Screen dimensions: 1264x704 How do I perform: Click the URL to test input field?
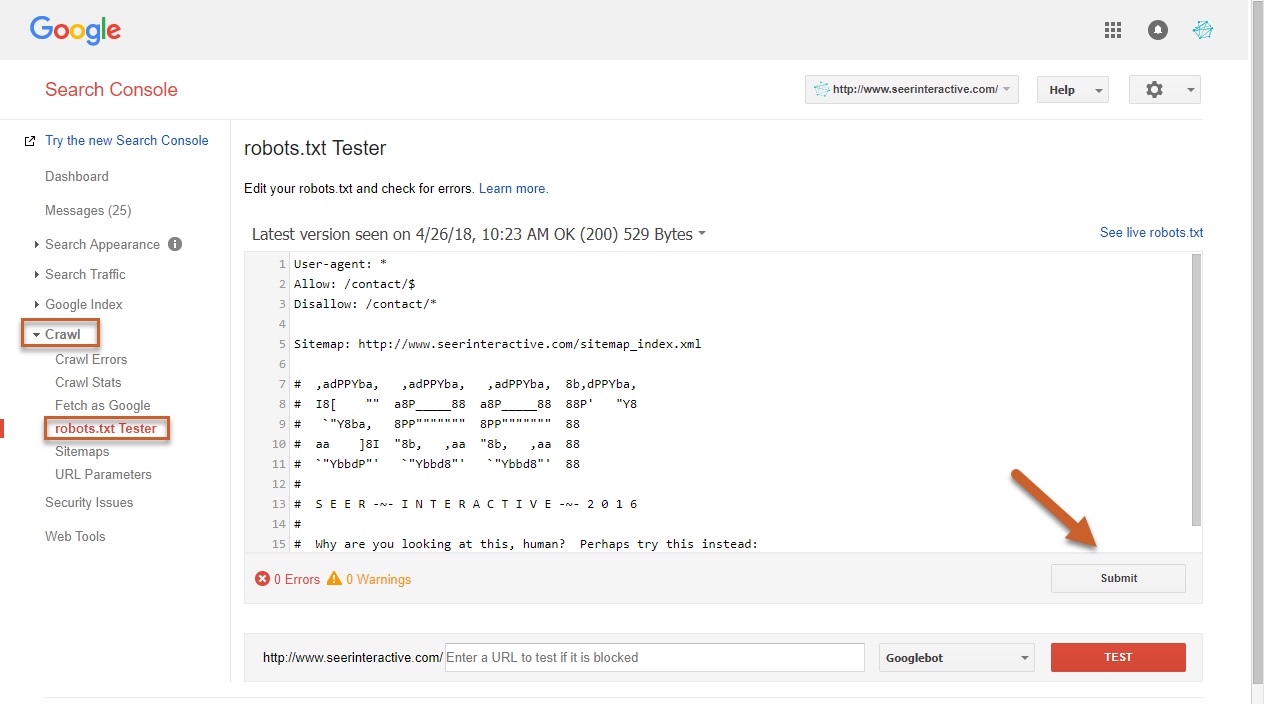click(654, 658)
